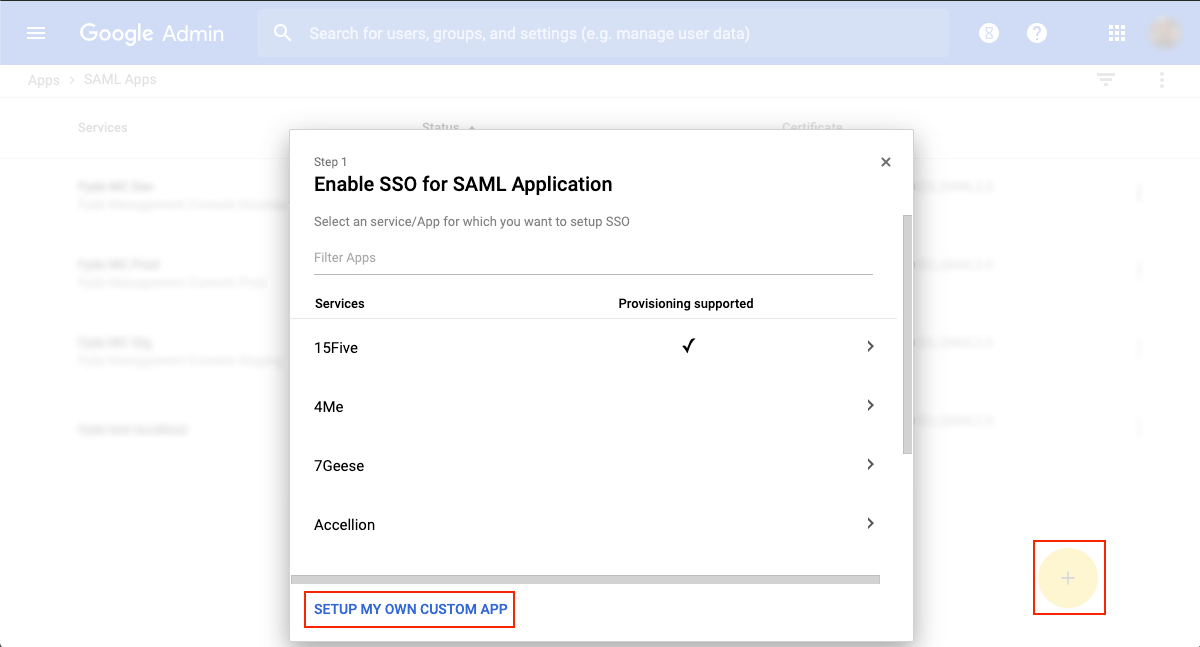Expand the 15Five service arrow
Screen dimensions: 1200x647
[x=870, y=346]
